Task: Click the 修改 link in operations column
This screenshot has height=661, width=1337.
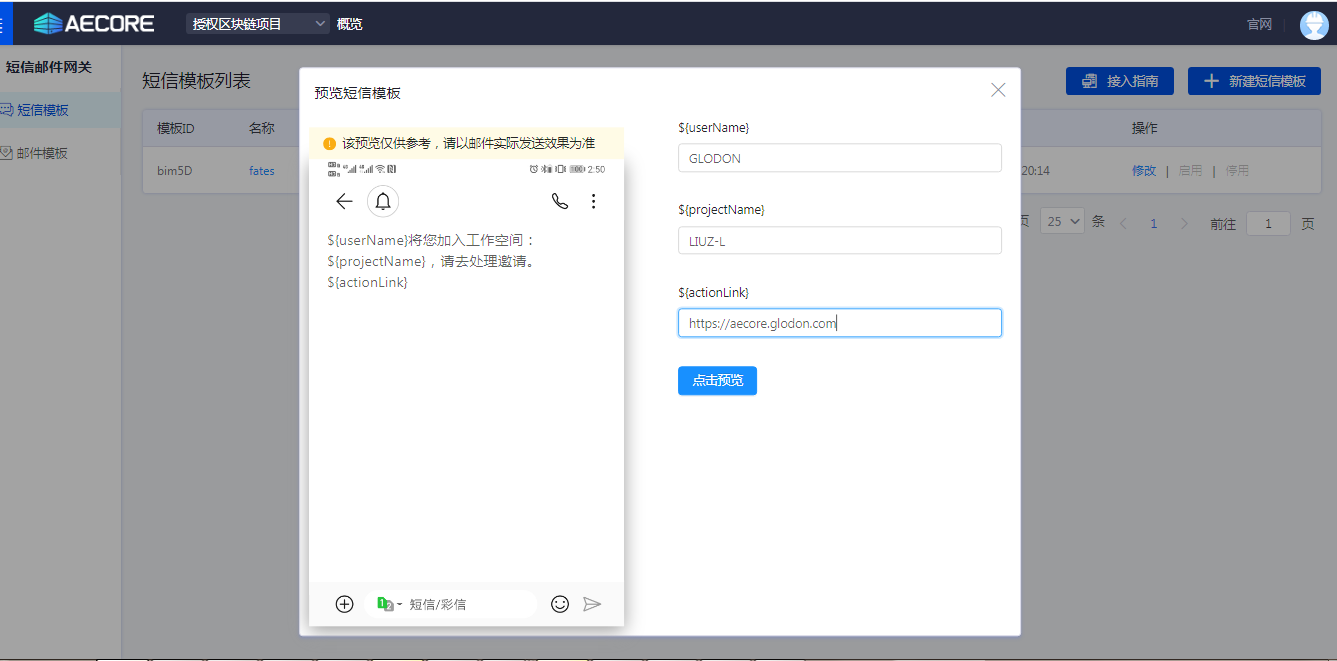Action: 1143,171
